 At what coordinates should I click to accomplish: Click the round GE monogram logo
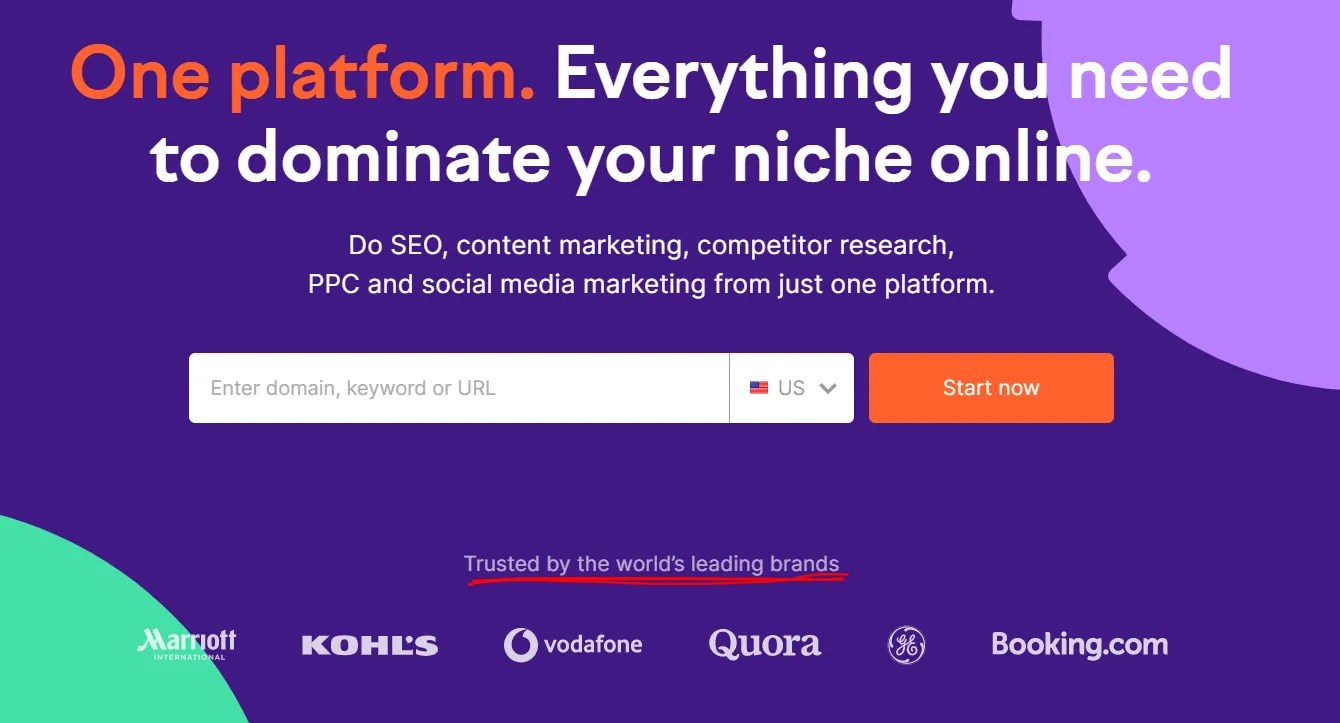click(x=906, y=645)
